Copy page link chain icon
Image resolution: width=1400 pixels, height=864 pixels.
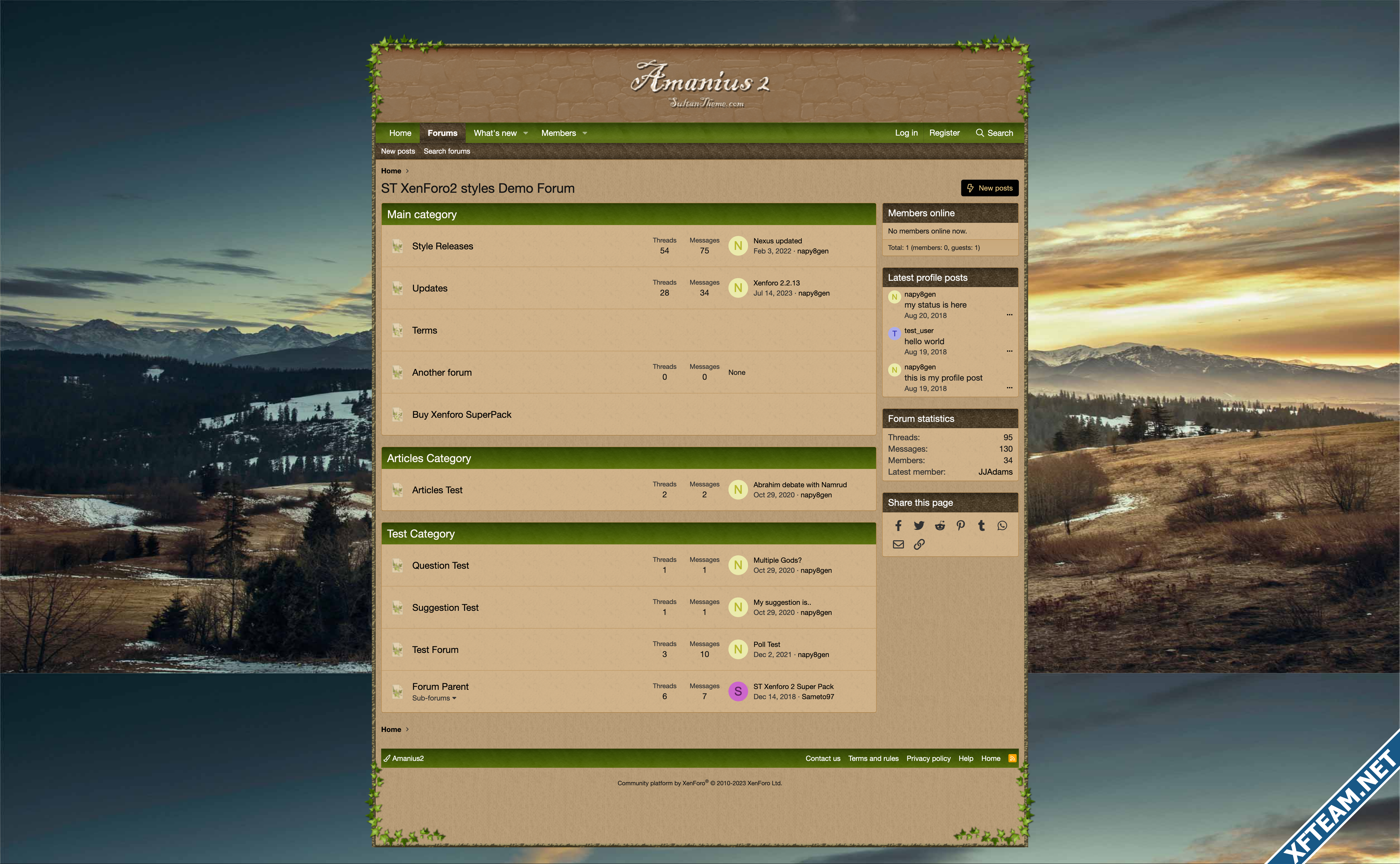919,545
